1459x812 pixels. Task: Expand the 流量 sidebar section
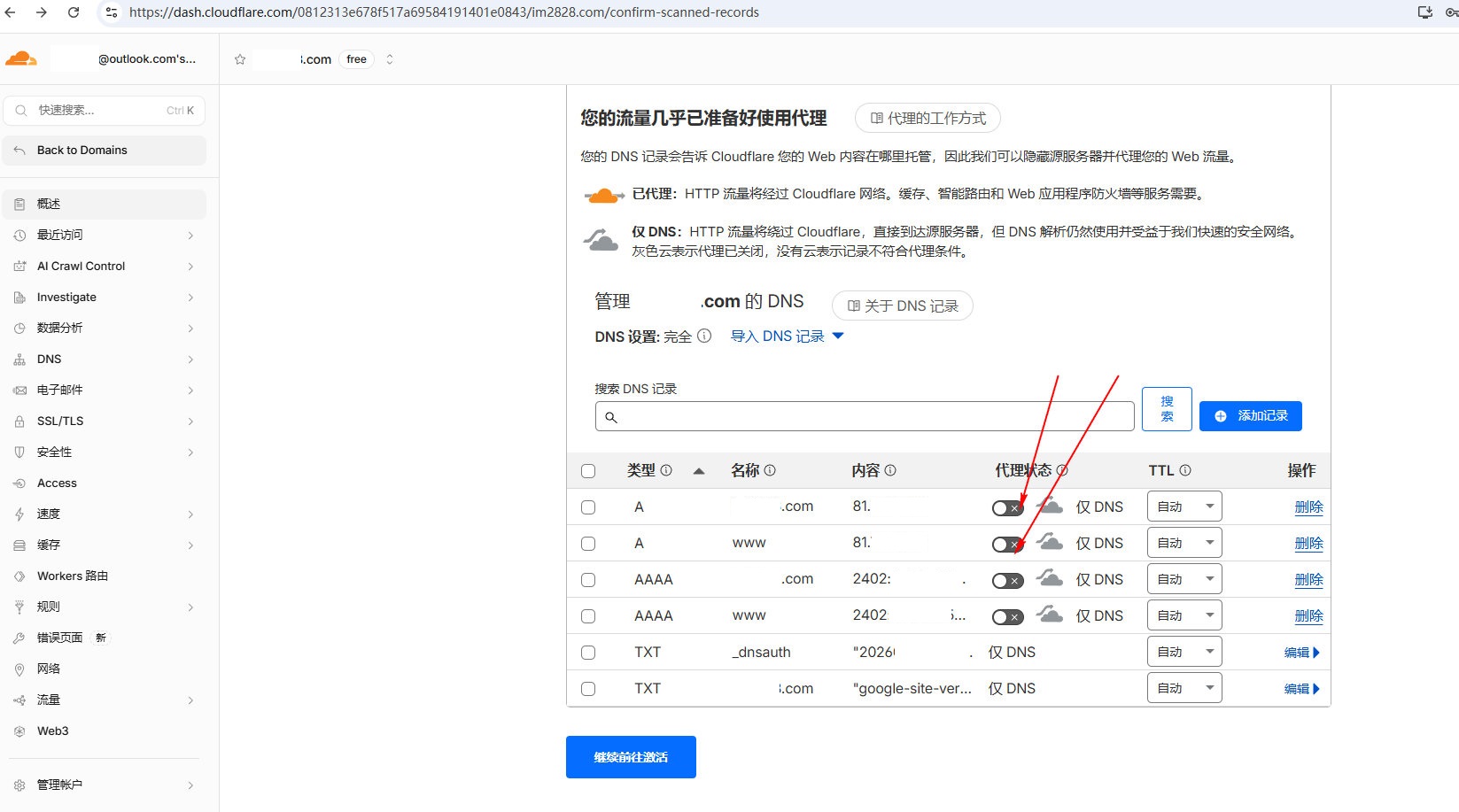(x=190, y=700)
